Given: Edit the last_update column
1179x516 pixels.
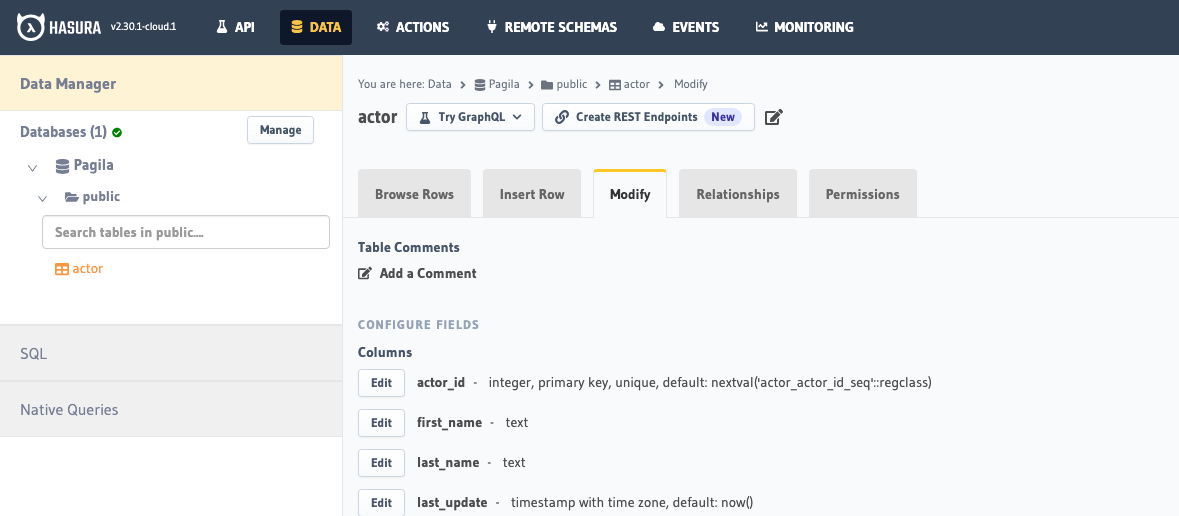Looking at the screenshot, I should click(381, 502).
